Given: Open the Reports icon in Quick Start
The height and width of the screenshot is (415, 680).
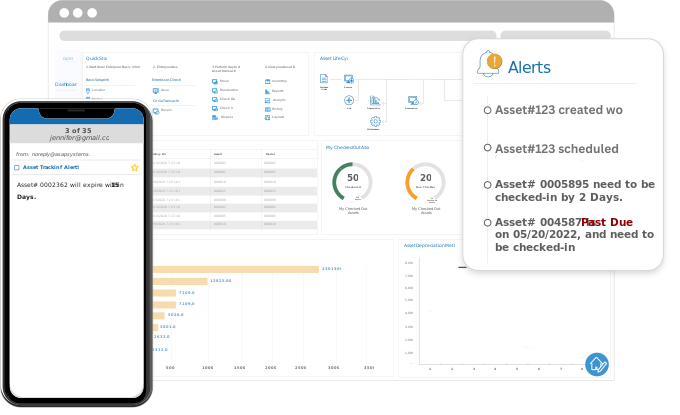Looking at the screenshot, I should click(x=268, y=90).
